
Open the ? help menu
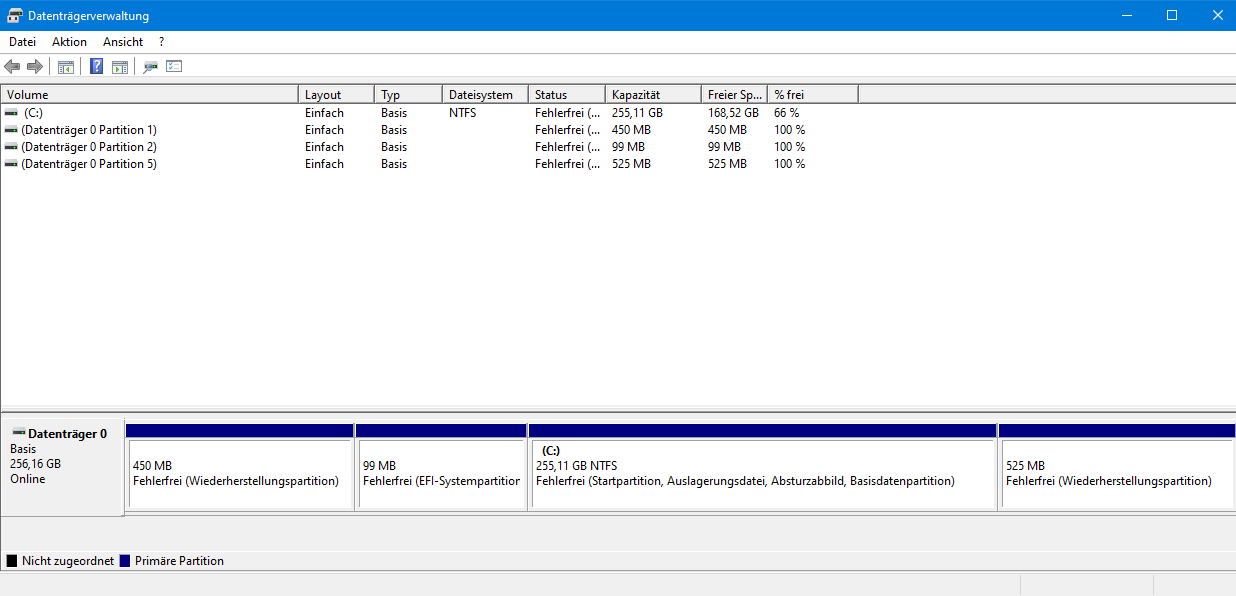coord(162,42)
